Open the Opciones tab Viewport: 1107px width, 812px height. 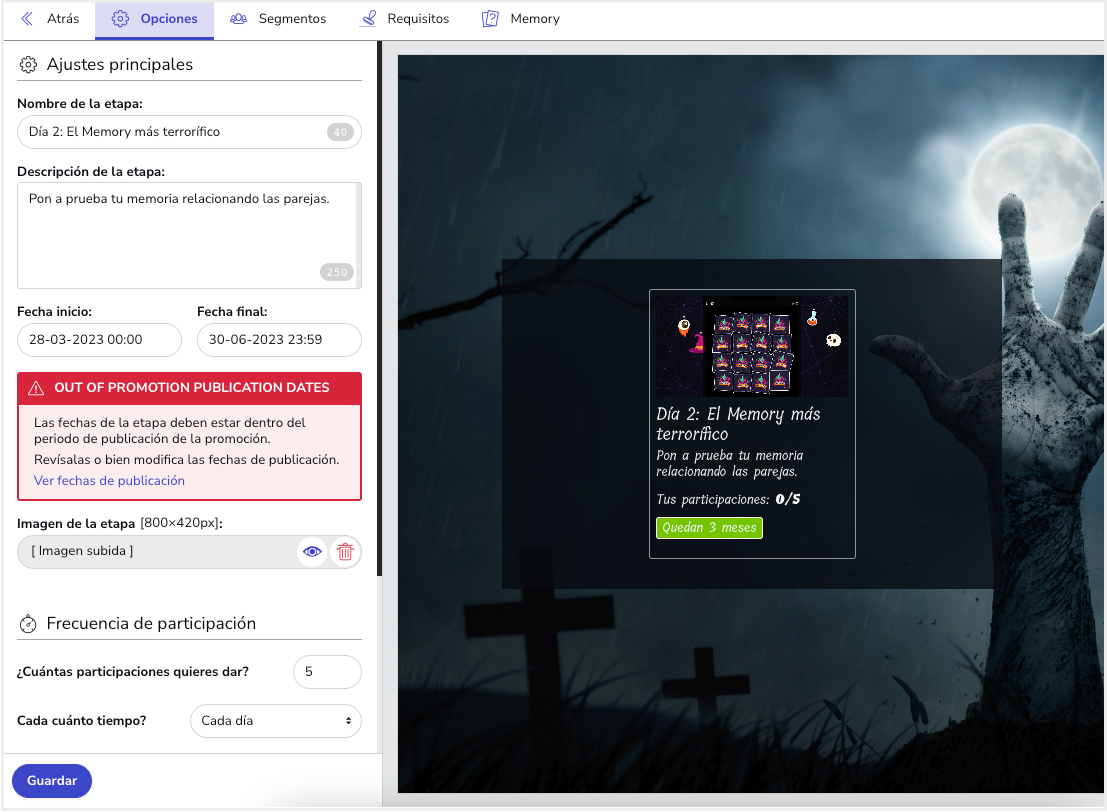[155, 19]
